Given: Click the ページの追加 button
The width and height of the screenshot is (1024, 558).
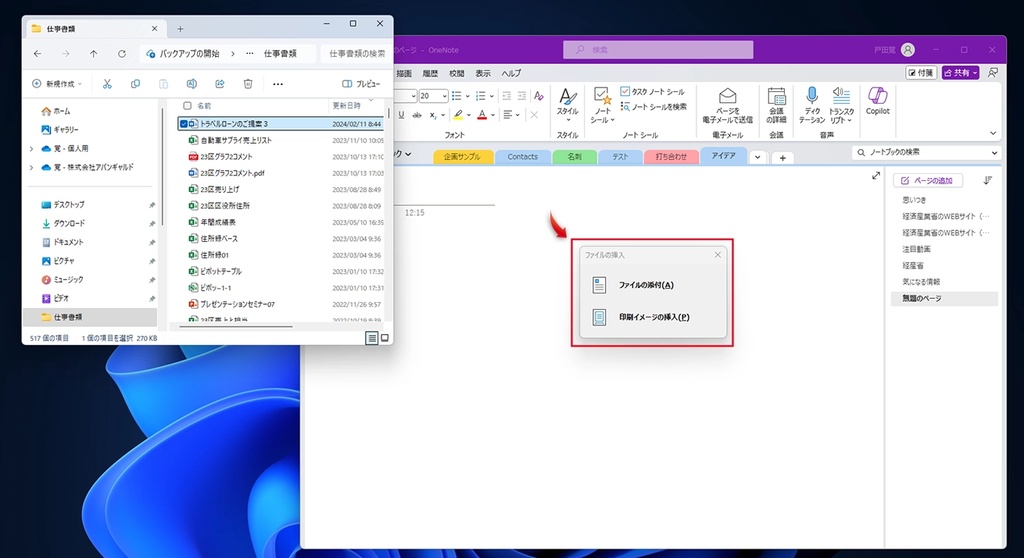Looking at the screenshot, I should click(927, 180).
